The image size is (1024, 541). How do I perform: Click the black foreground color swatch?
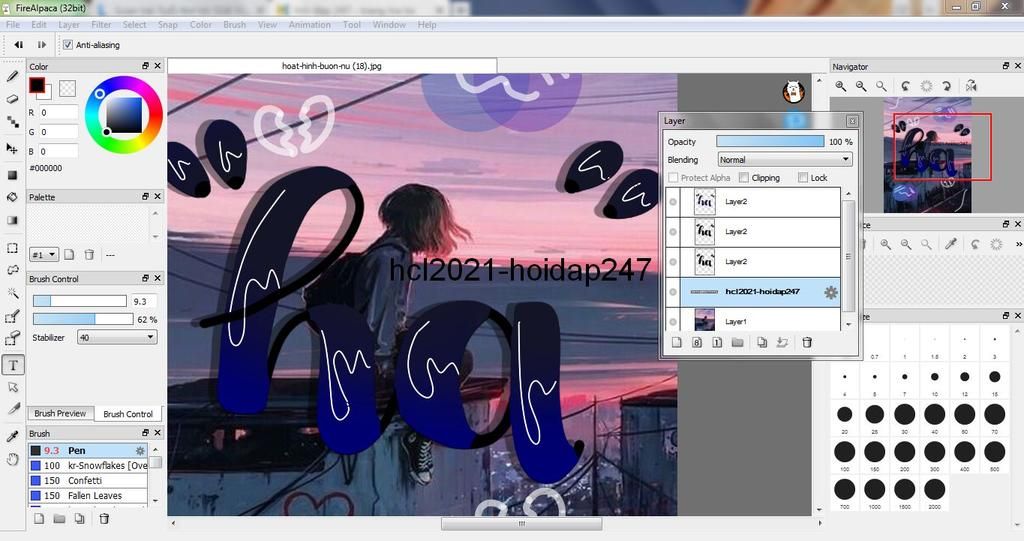[x=37, y=85]
